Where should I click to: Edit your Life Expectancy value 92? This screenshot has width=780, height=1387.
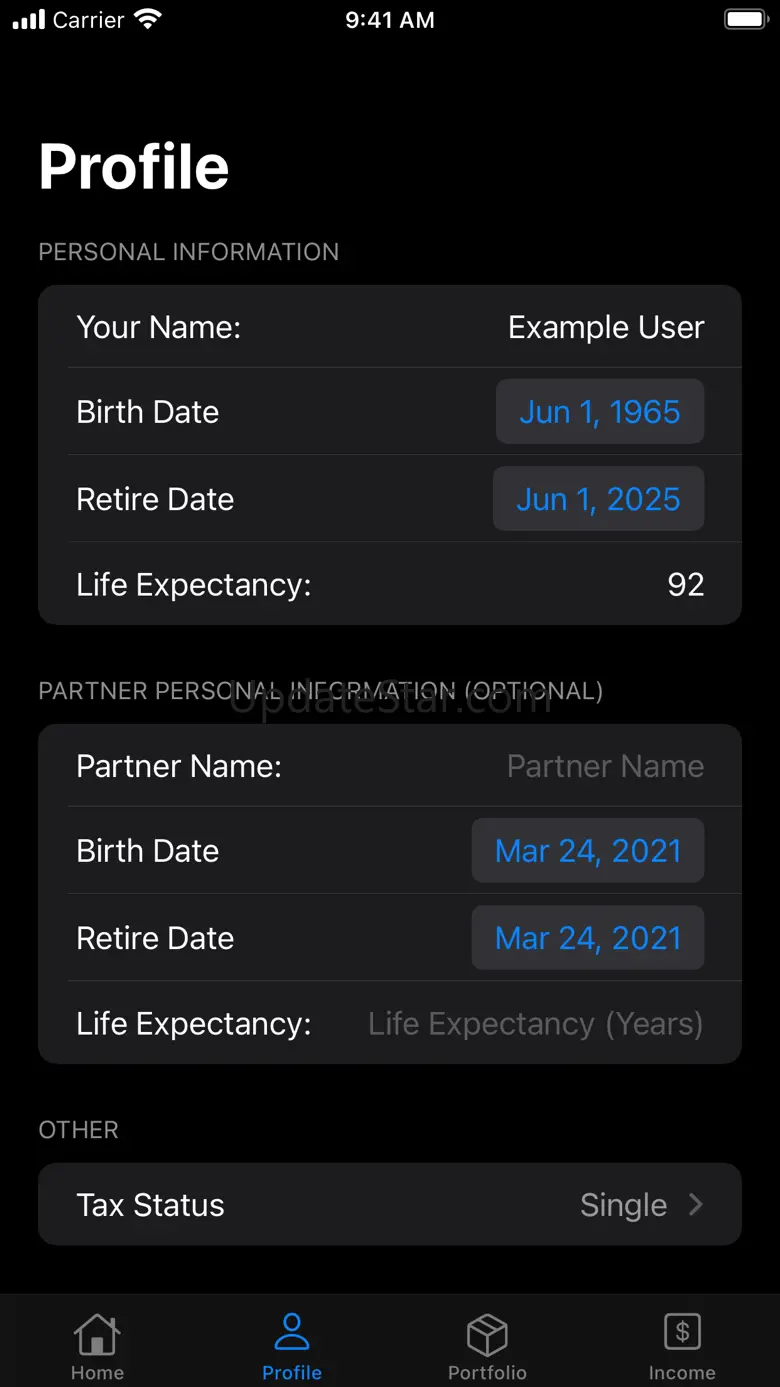(x=685, y=585)
